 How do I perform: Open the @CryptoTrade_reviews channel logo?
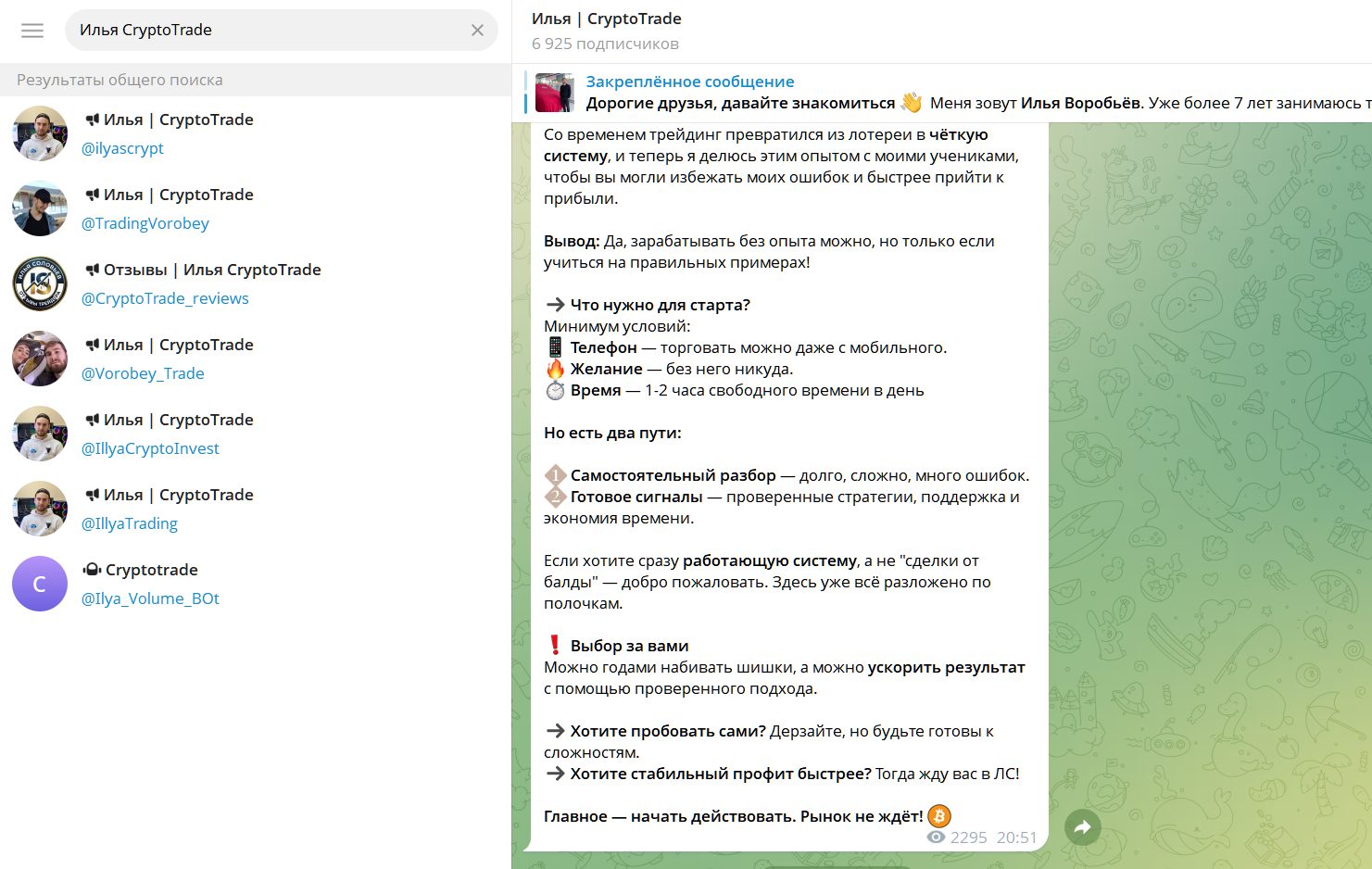pyautogui.click(x=40, y=283)
